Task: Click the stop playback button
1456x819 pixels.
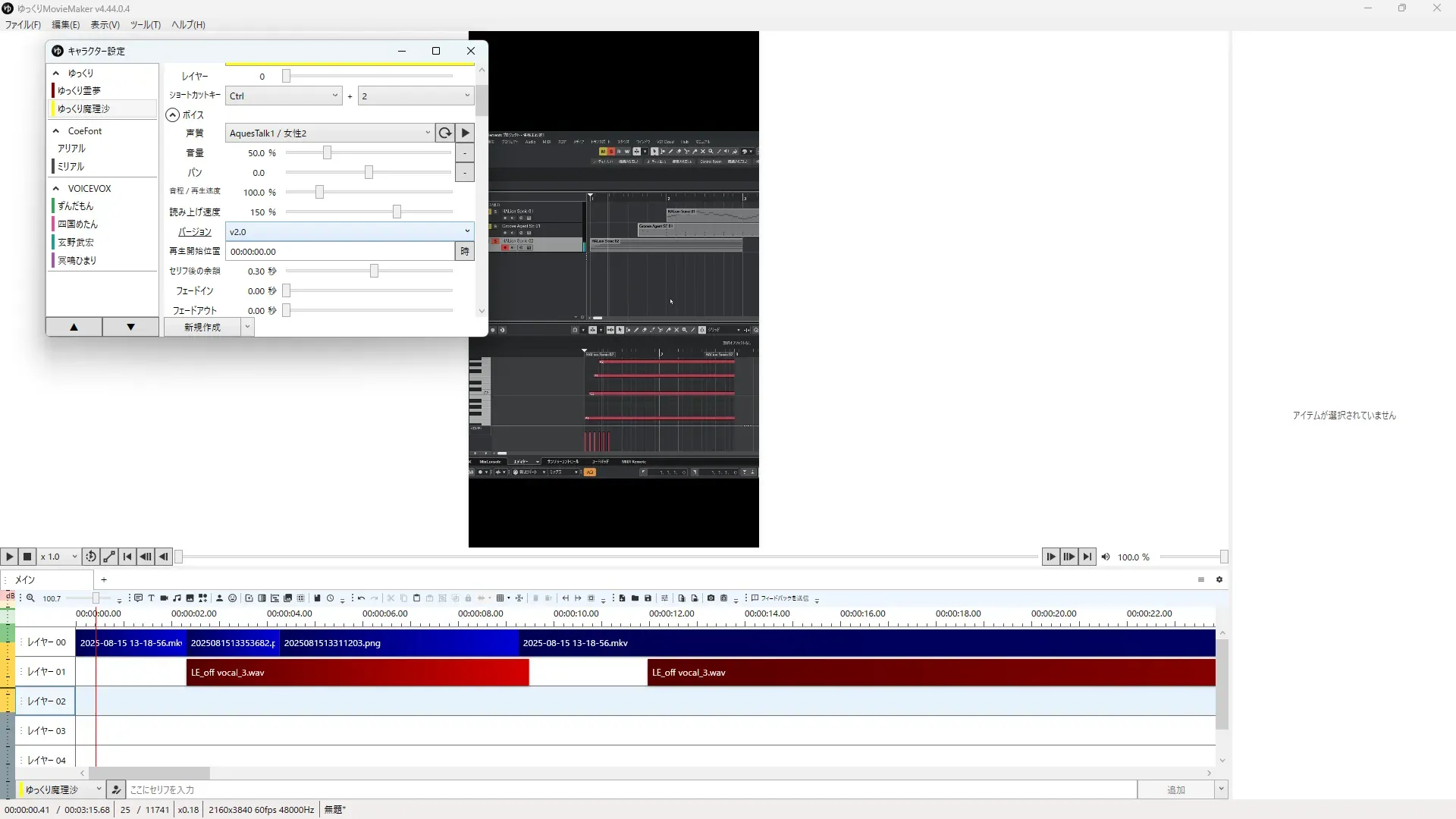Action: tap(27, 557)
